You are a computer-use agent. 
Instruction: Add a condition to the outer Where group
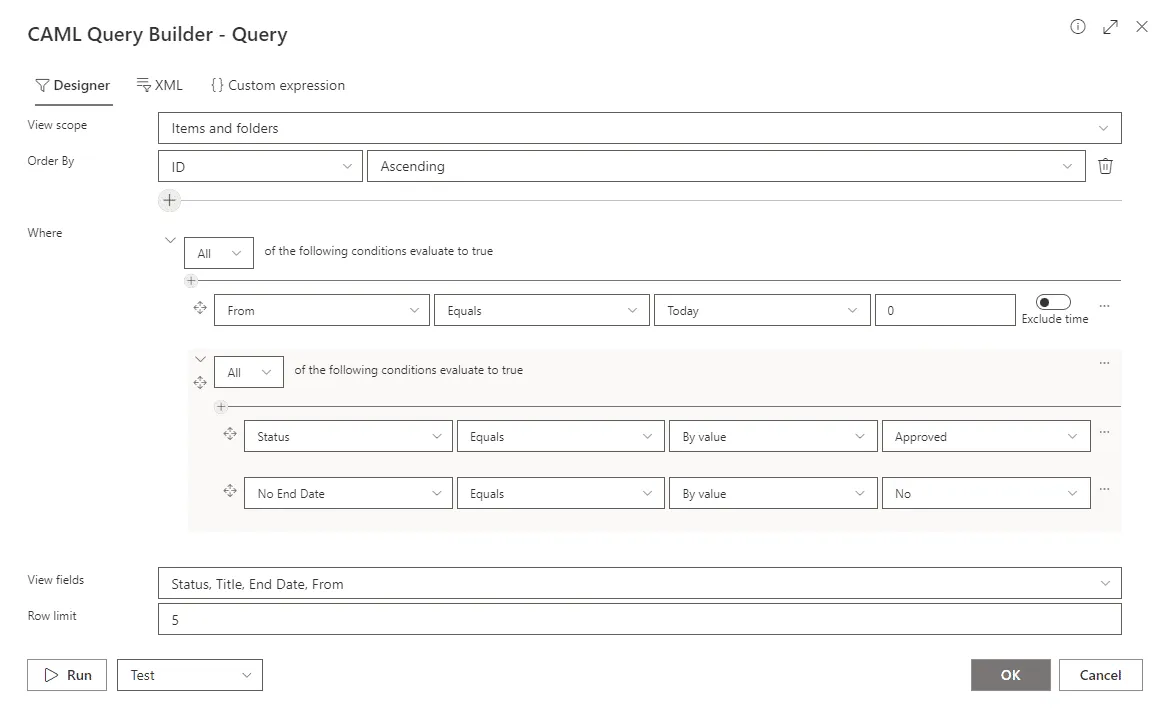tap(191, 281)
